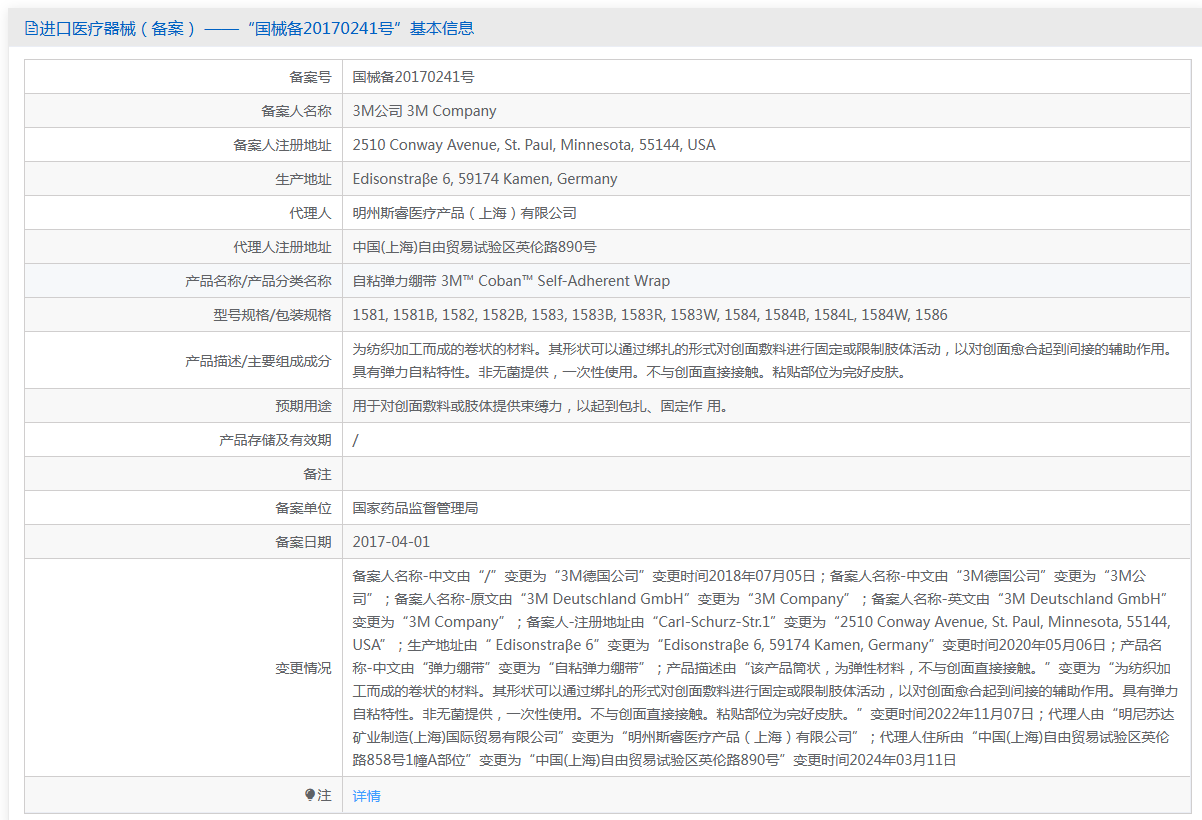Click the 变更情况 label
The width and height of the screenshot is (1202, 820).
click(x=303, y=668)
